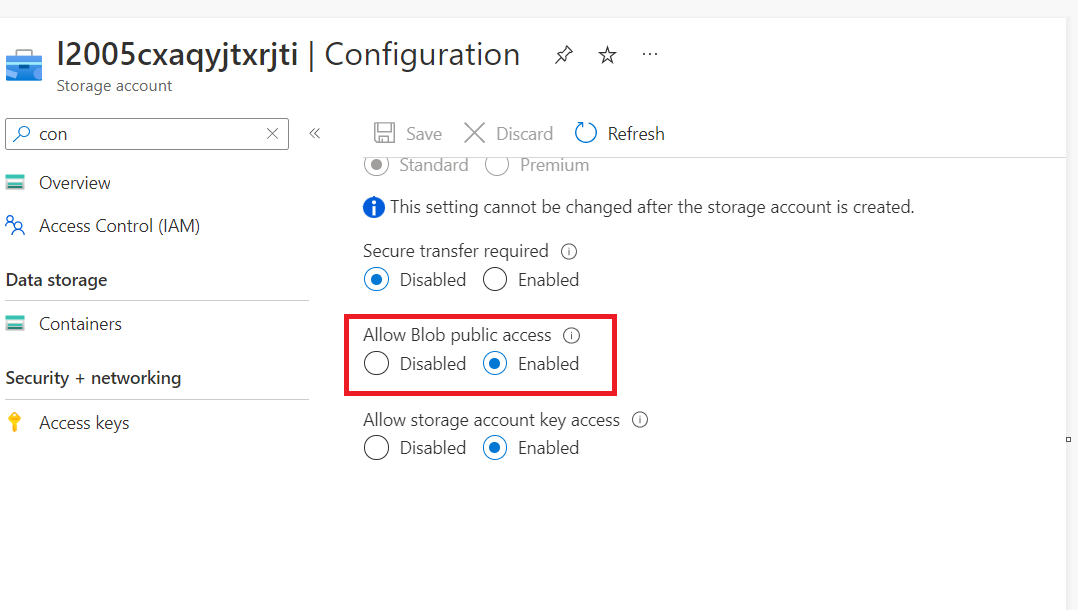Viewport: 1078px width, 610px height.
Task: Show info for storage account key access
Action: (640, 420)
